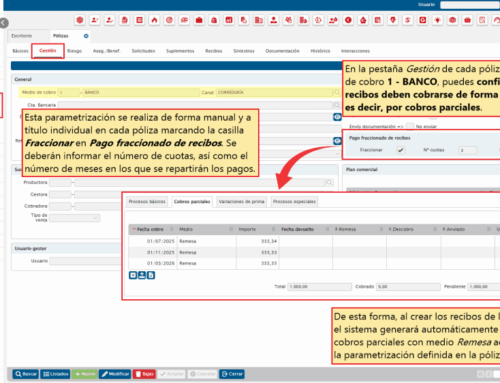Click the magnifier next to the Canal field
Image resolution: width=500 pixels, height=383 pixels.
coord(337,92)
